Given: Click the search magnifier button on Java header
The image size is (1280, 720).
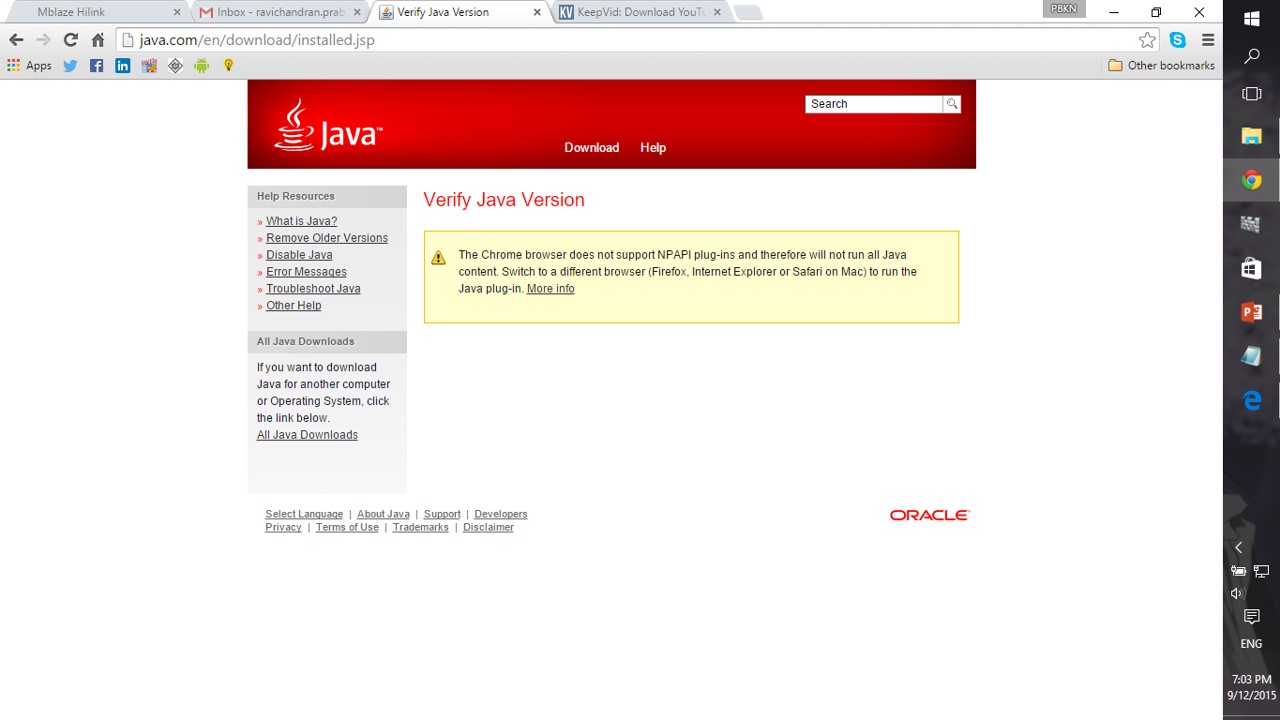Looking at the screenshot, I should click(952, 104).
